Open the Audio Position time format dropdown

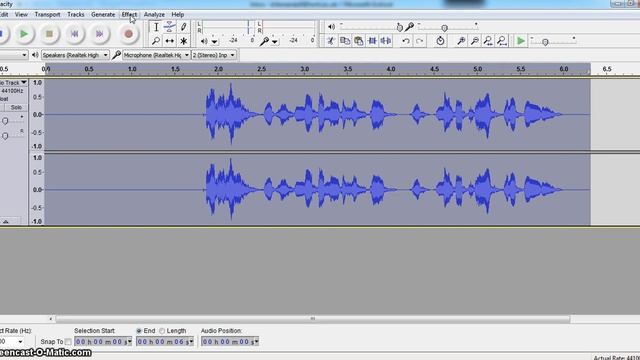tap(256, 342)
